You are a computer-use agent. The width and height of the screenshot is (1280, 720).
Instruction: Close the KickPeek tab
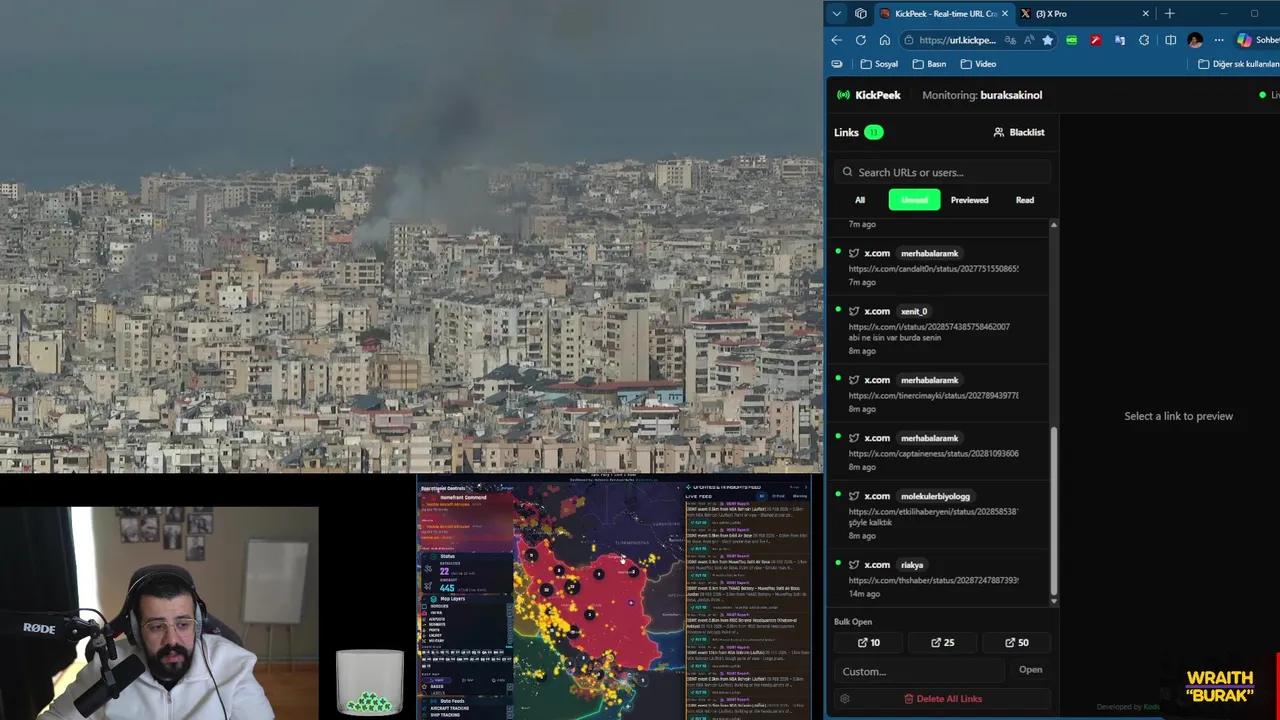click(x=1005, y=14)
